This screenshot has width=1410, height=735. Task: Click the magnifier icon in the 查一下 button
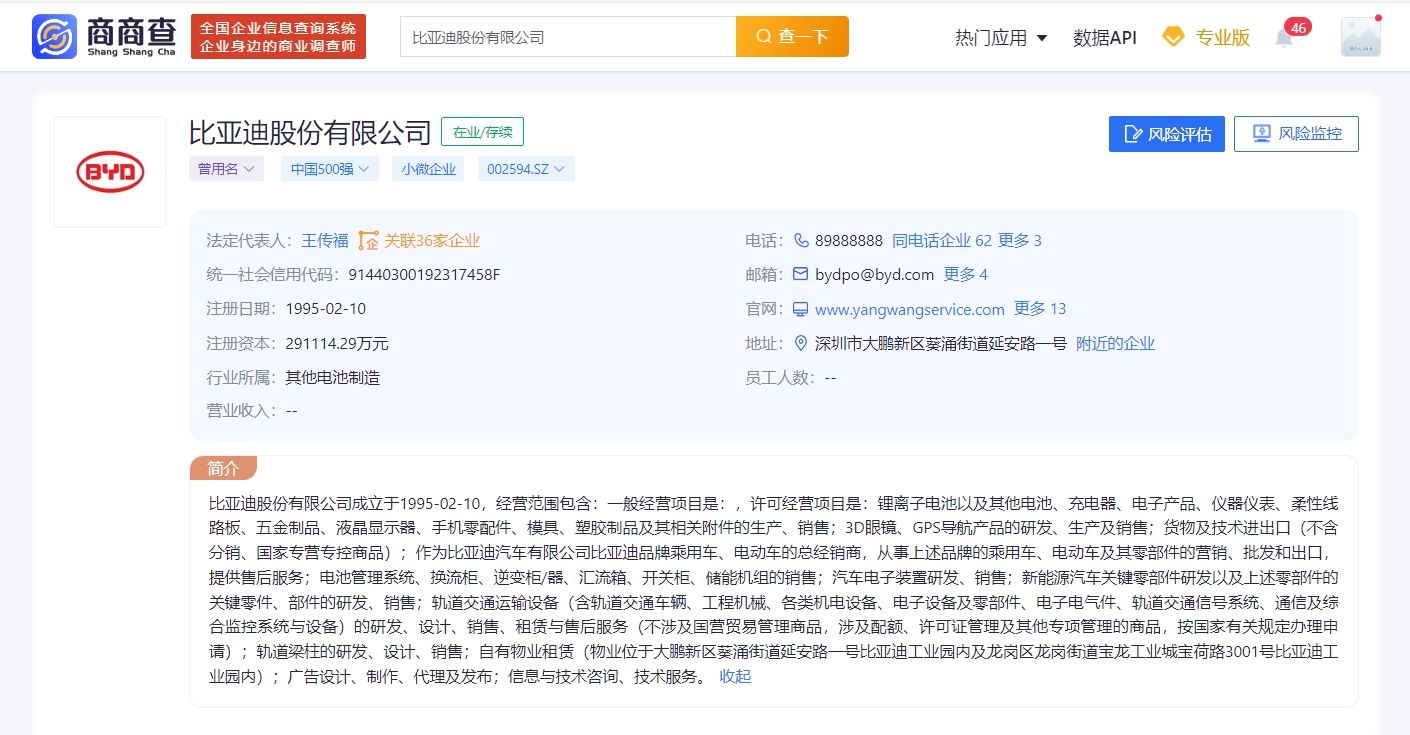[x=766, y=35]
